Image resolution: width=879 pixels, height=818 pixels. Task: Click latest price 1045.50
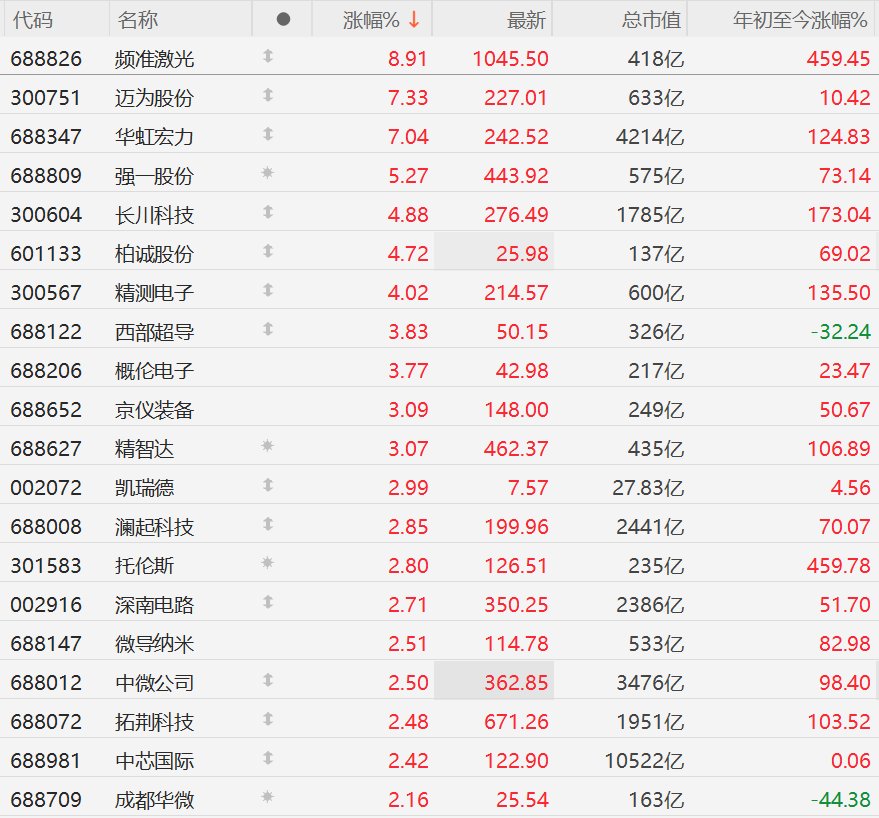click(510, 59)
